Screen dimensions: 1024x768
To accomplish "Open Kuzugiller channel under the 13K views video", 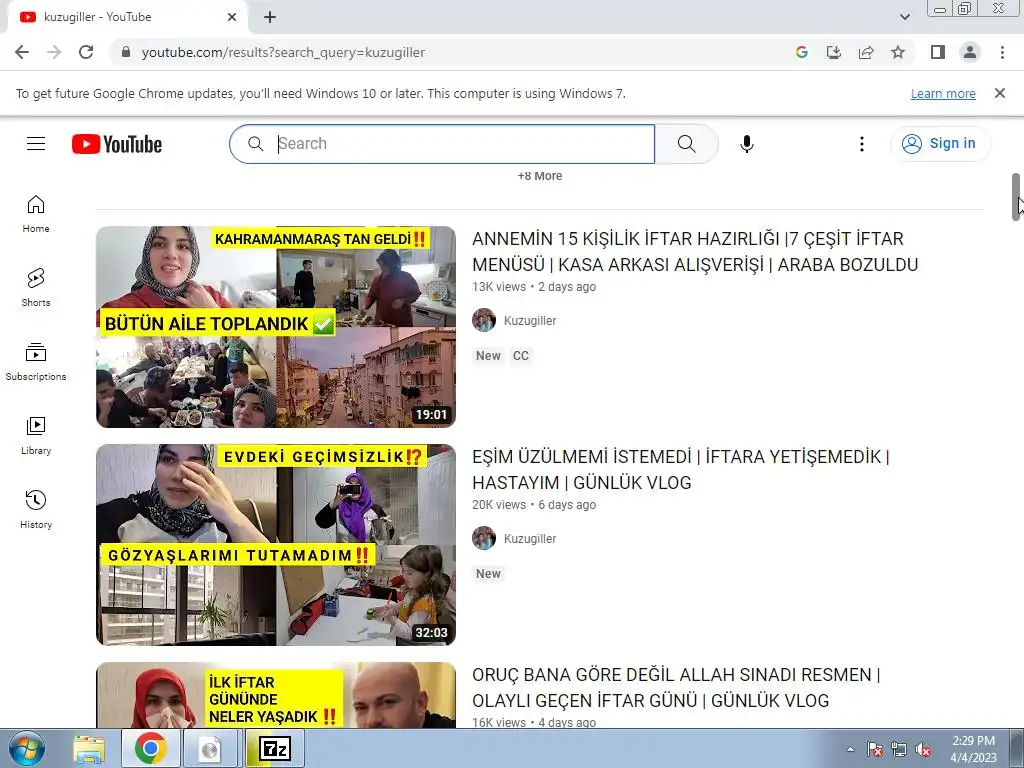I will coord(530,321).
